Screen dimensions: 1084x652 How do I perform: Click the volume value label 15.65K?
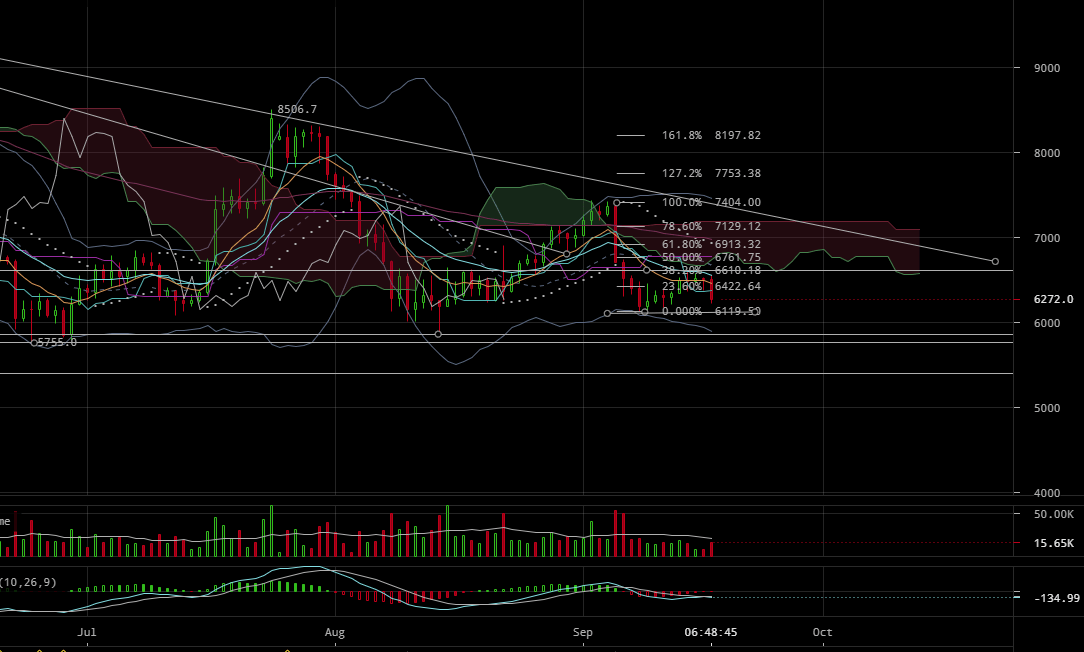click(x=1053, y=543)
